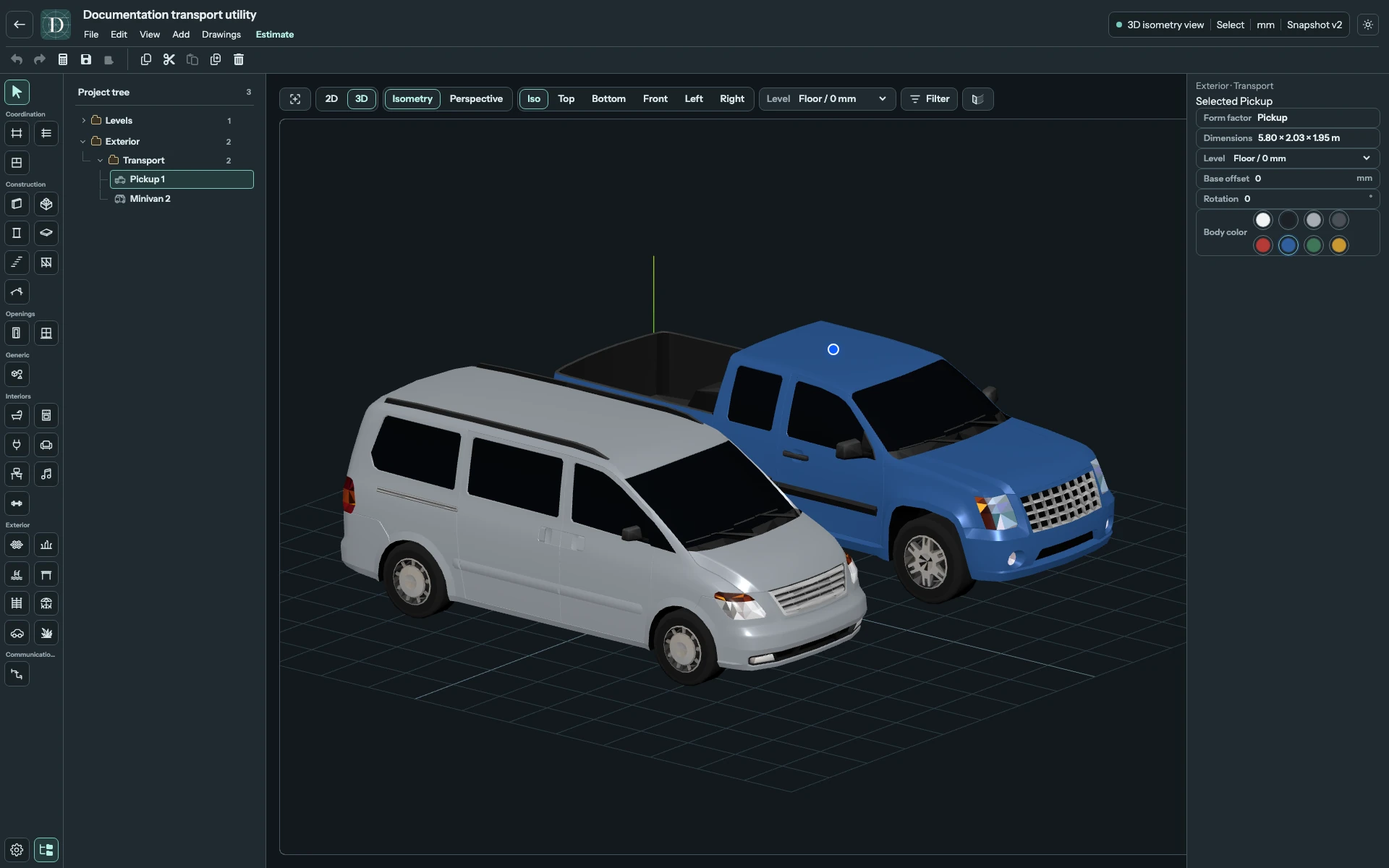
Task: Collapse the Transport folder
Action: pos(101,161)
